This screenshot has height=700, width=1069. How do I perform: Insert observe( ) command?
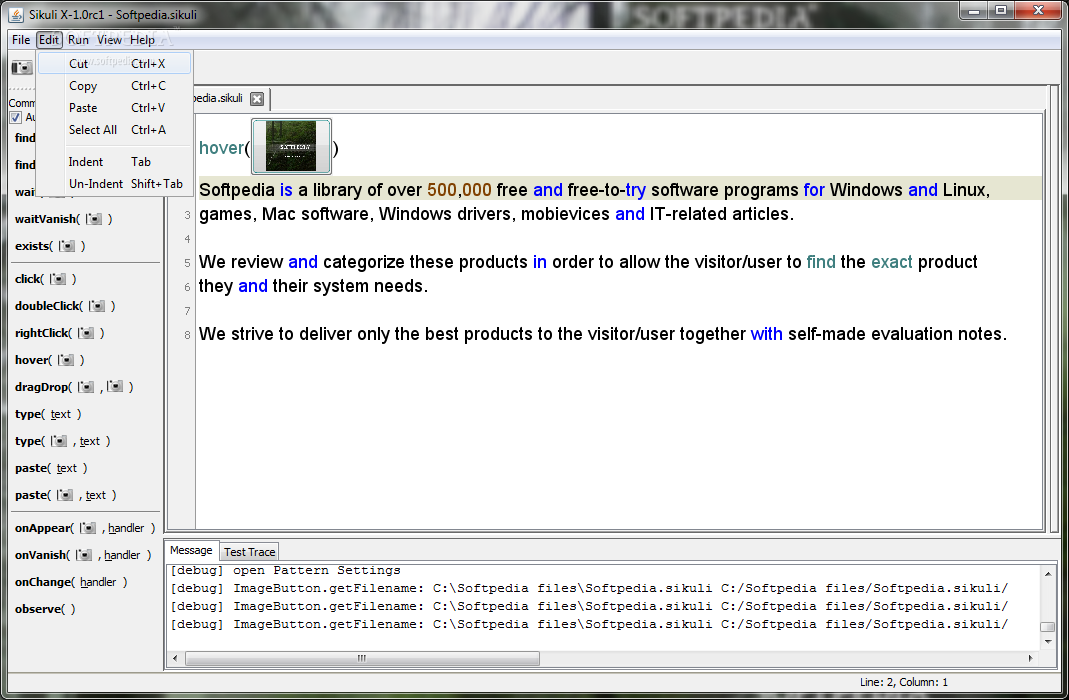point(45,609)
